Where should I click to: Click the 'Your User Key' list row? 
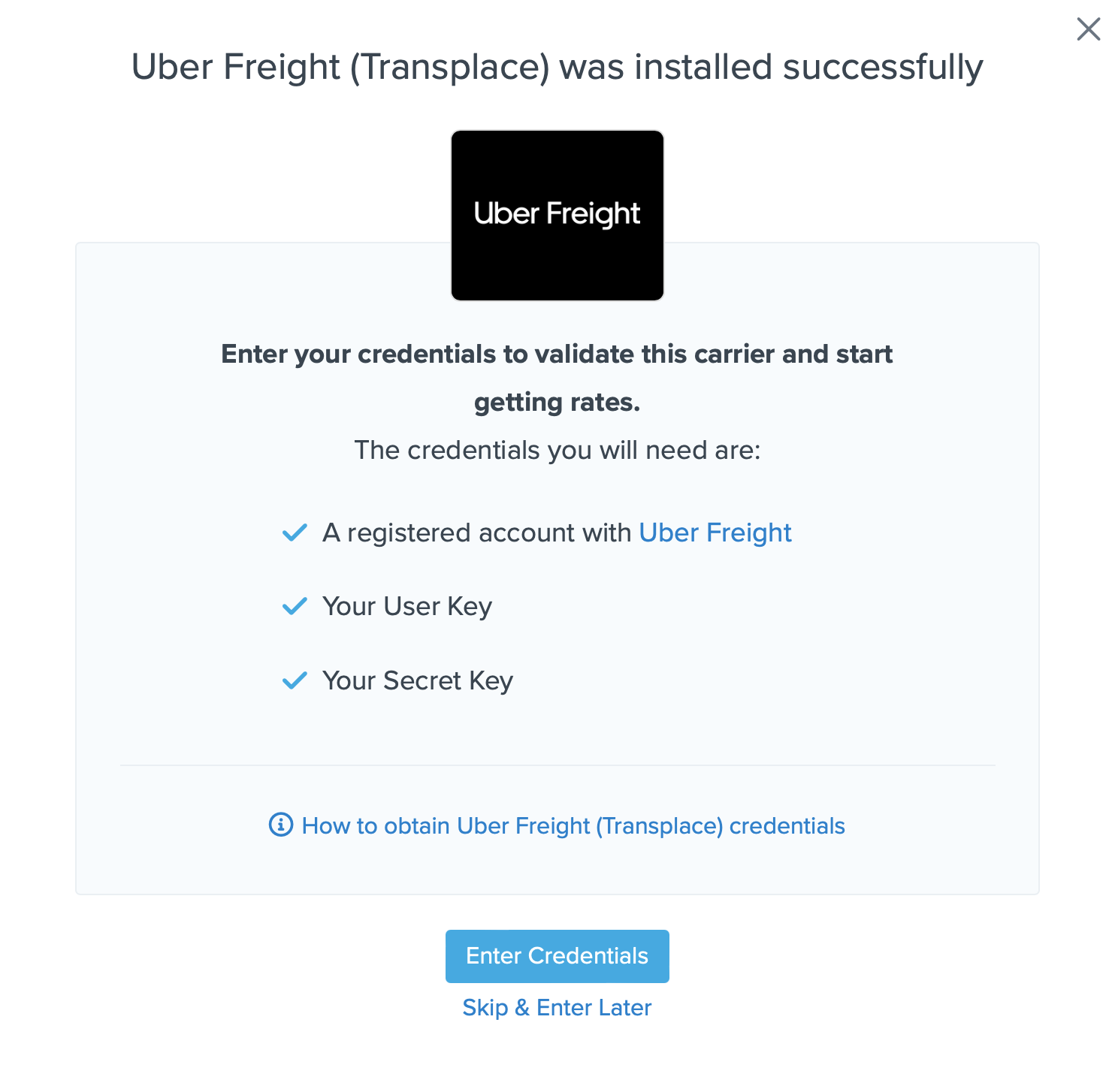point(406,606)
